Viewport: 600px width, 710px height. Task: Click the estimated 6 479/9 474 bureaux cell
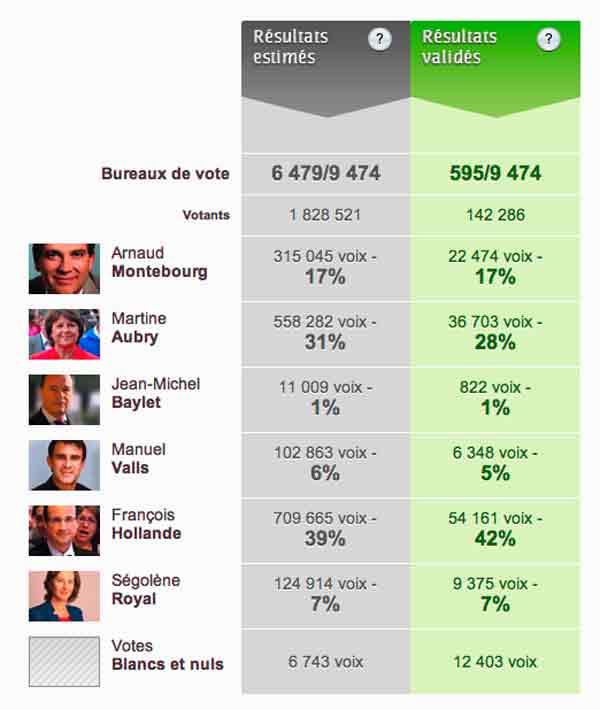point(326,173)
